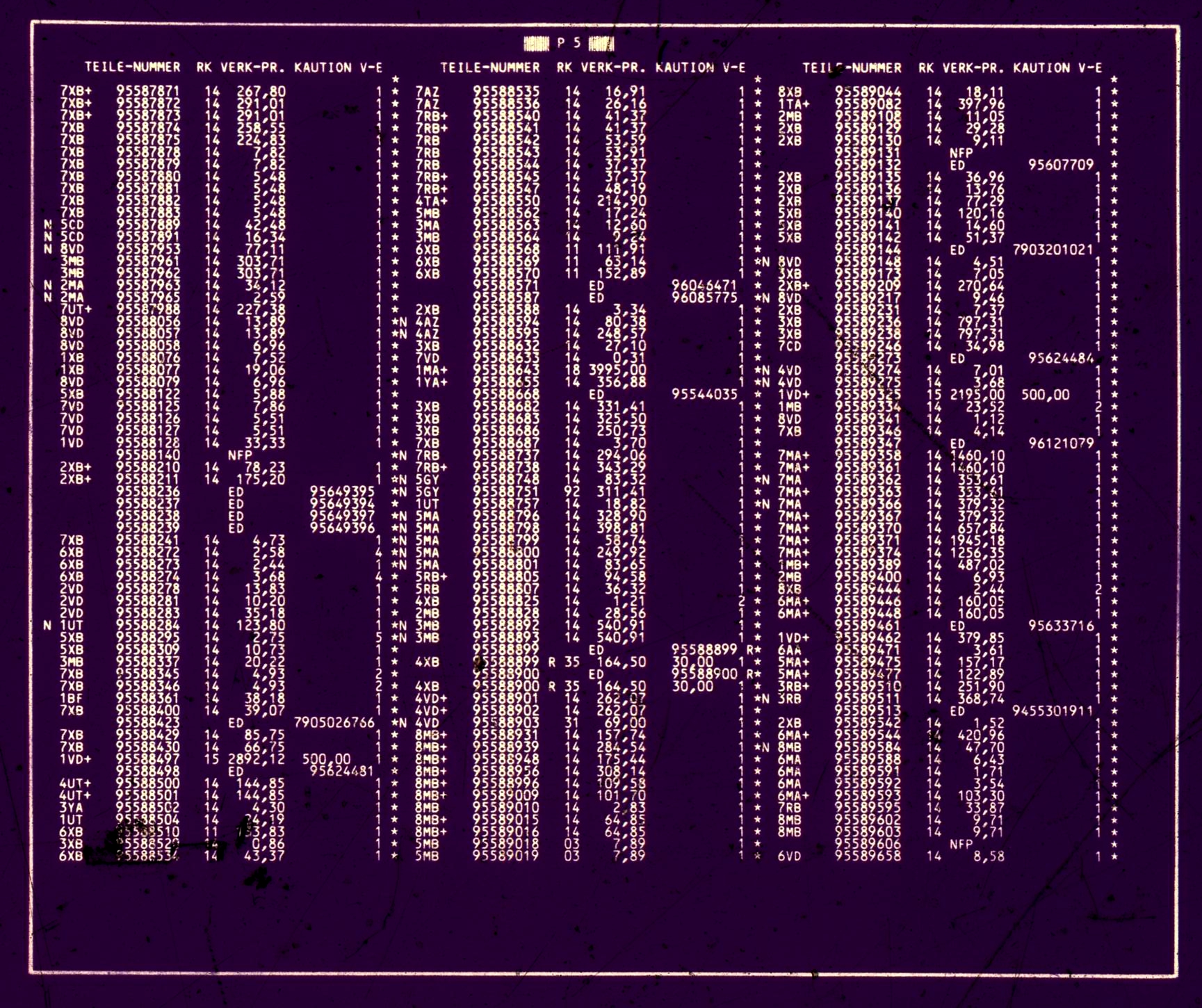Screen dimensions: 1202x1008
Task: Click part number 95588241
Action: coord(148,540)
